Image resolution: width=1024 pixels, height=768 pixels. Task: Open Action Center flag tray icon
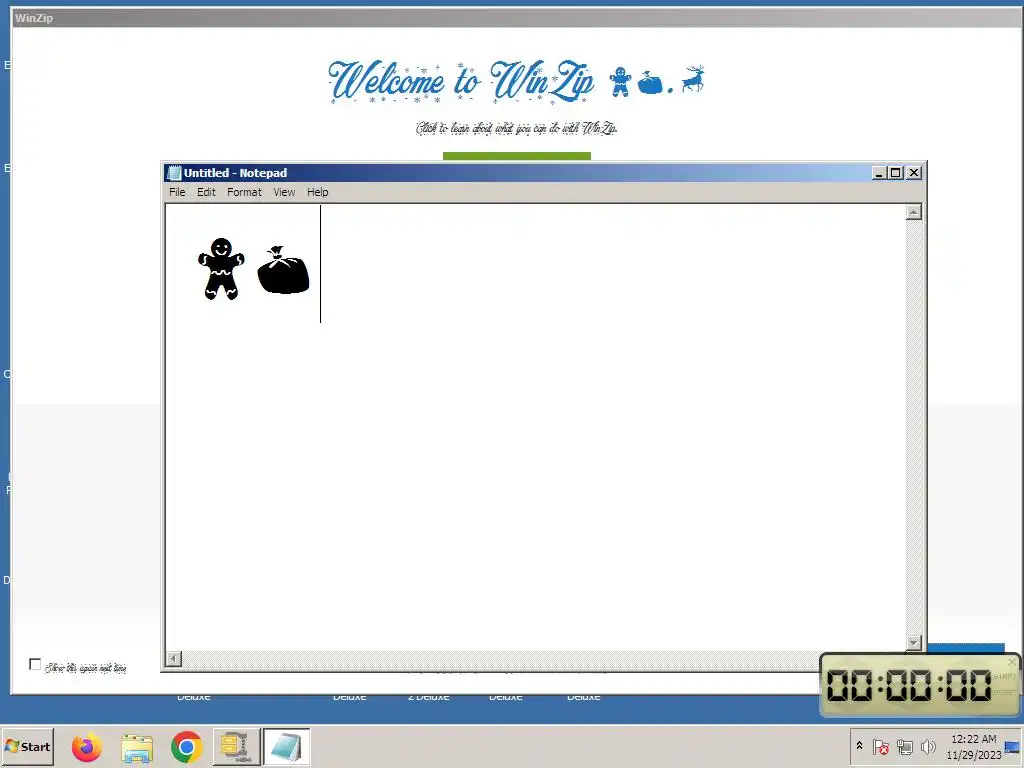coord(880,746)
